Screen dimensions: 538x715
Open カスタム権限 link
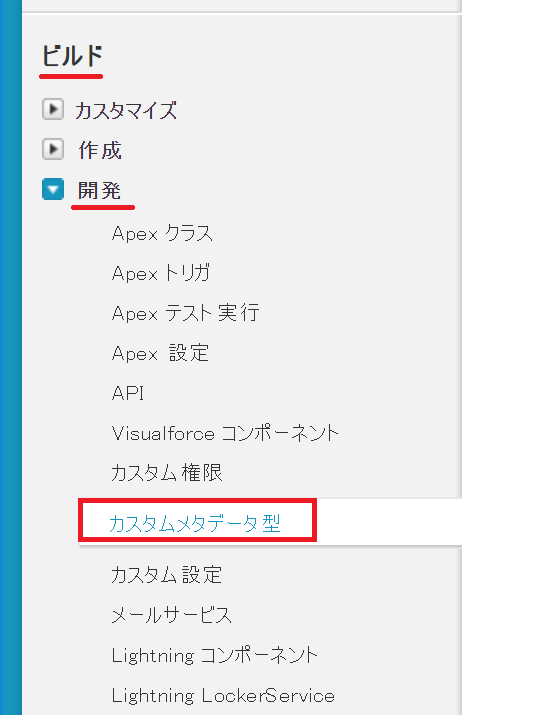(167, 473)
